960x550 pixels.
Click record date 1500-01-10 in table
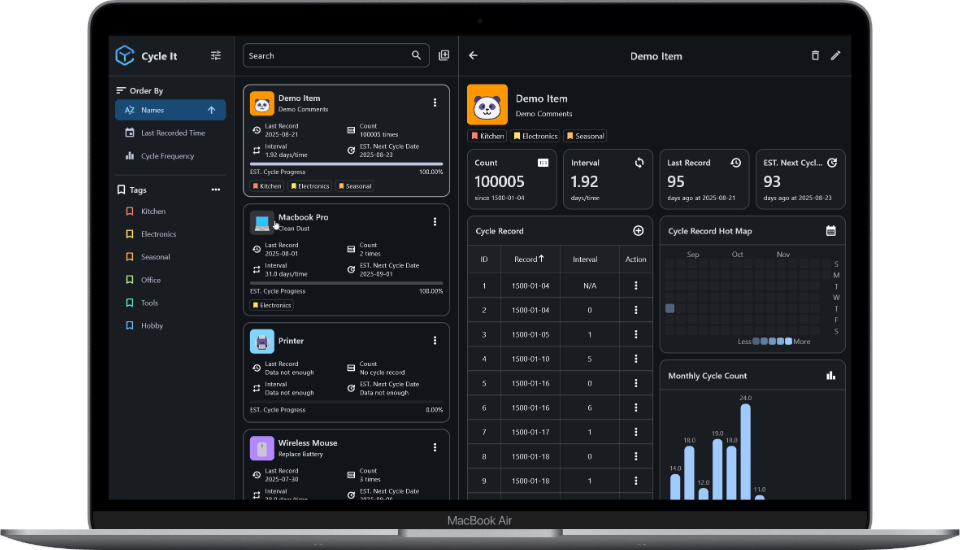tap(530, 359)
